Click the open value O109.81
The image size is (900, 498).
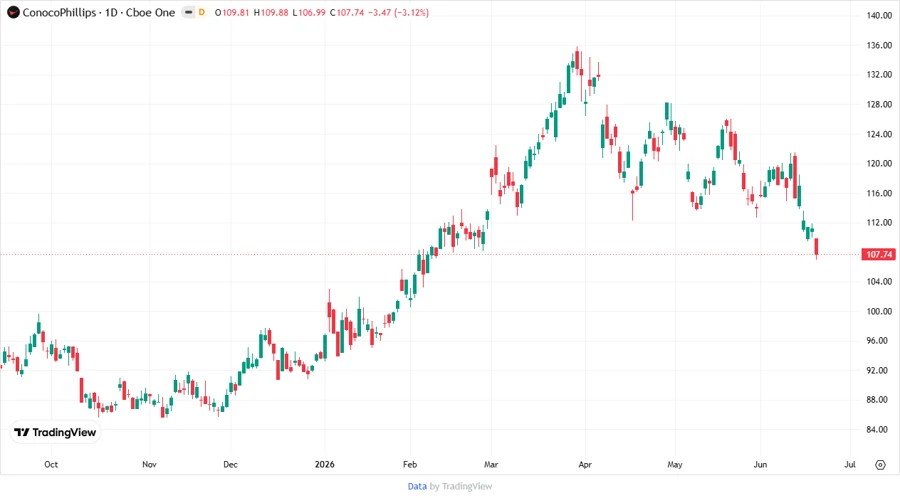point(232,13)
